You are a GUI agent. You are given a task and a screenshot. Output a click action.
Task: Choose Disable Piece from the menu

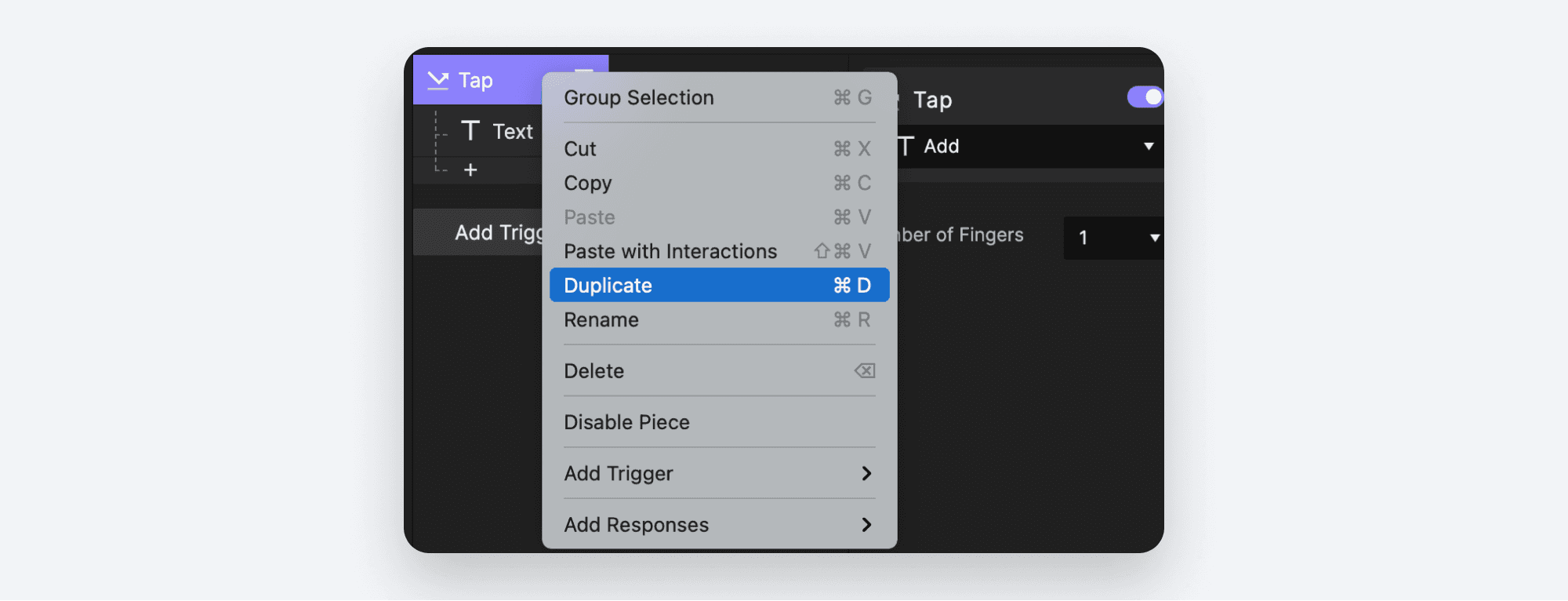626,422
